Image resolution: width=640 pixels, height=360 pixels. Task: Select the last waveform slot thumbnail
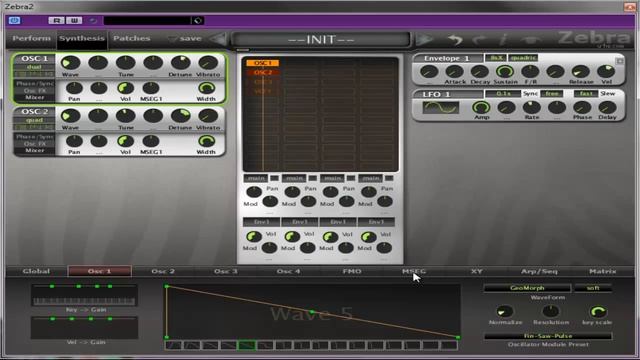tap(449, 345)
